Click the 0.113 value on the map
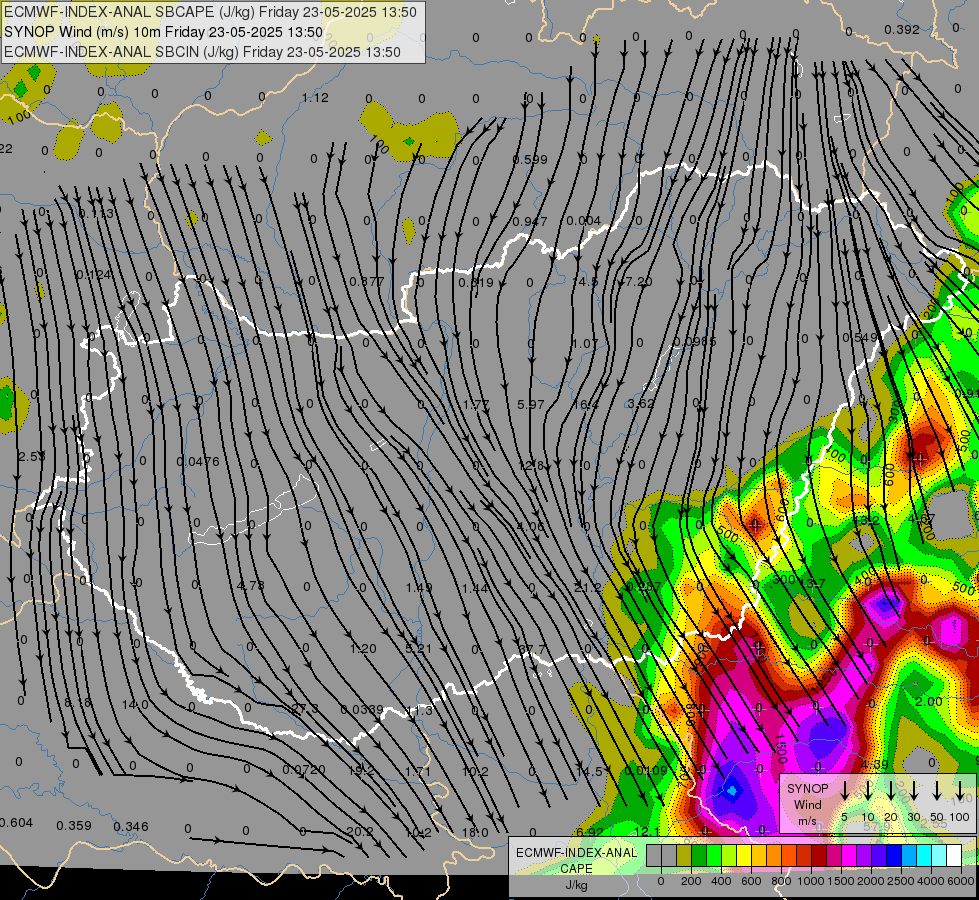 coord(97,214)
